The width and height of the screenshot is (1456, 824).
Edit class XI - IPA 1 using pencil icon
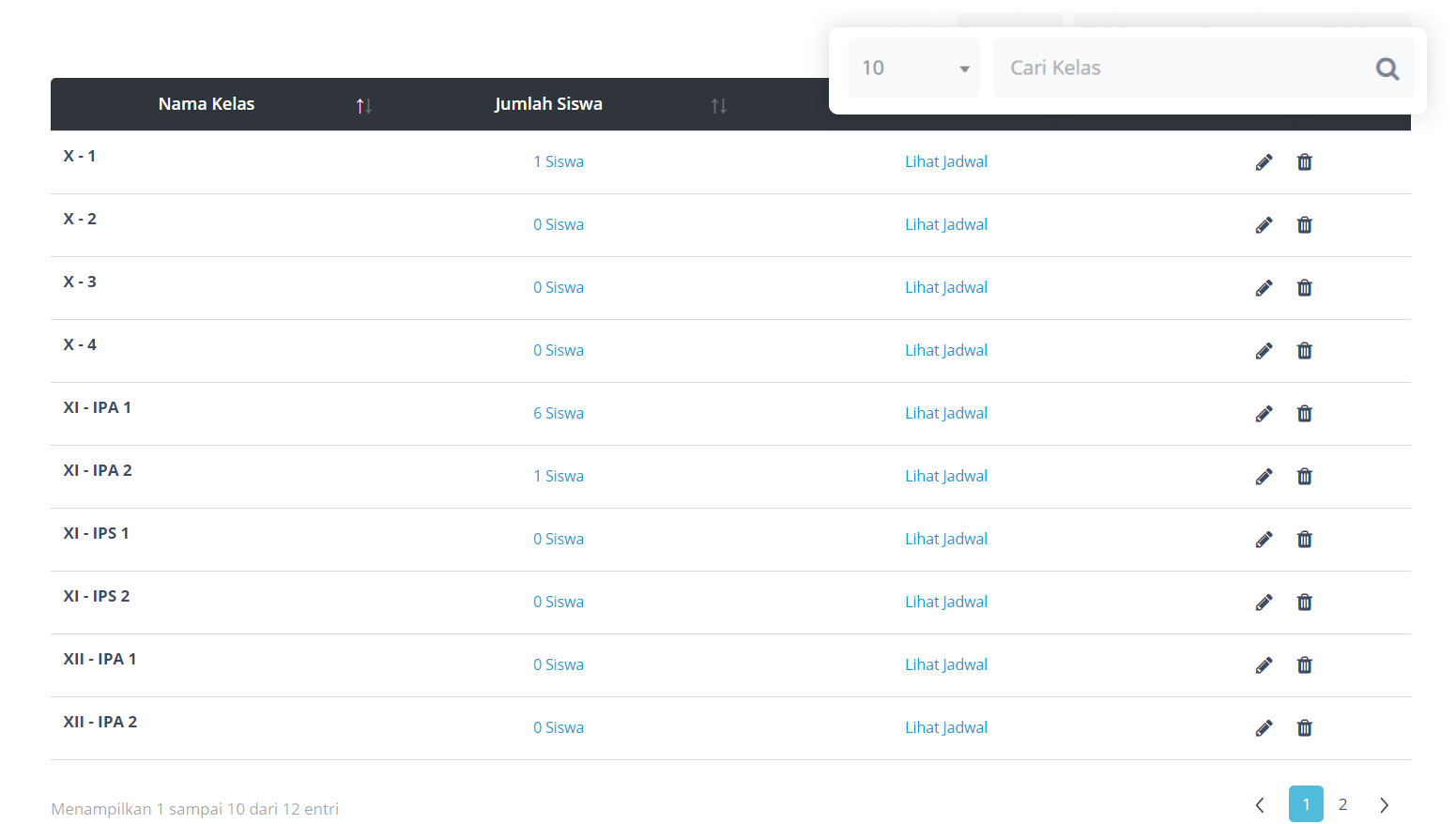tap(1264, 414)
